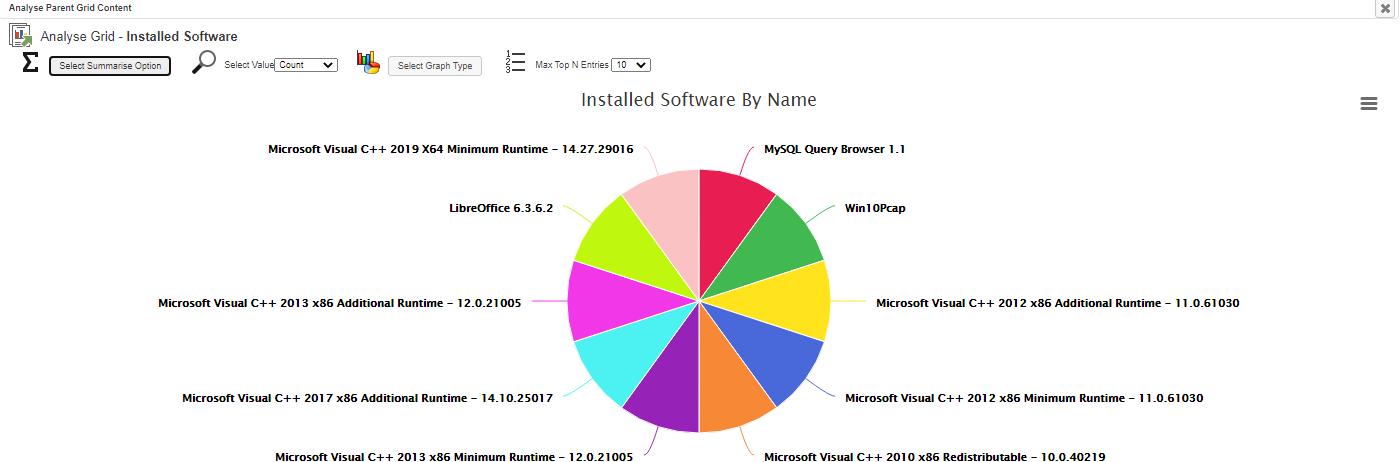Click the Visual C++ 2012 x86 Minimum Runtime label
The image size is (1400, 462).
coord(1024,398)
